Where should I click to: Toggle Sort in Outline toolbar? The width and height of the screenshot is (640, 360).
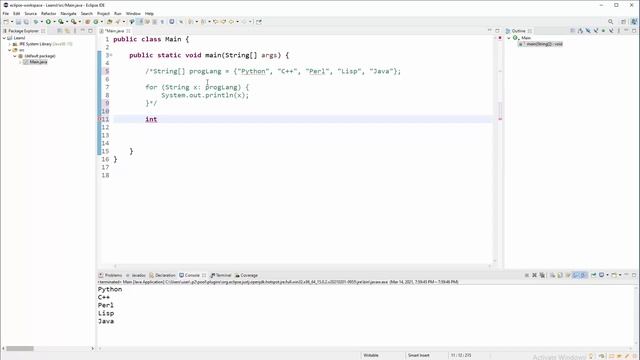pos(580,31)
